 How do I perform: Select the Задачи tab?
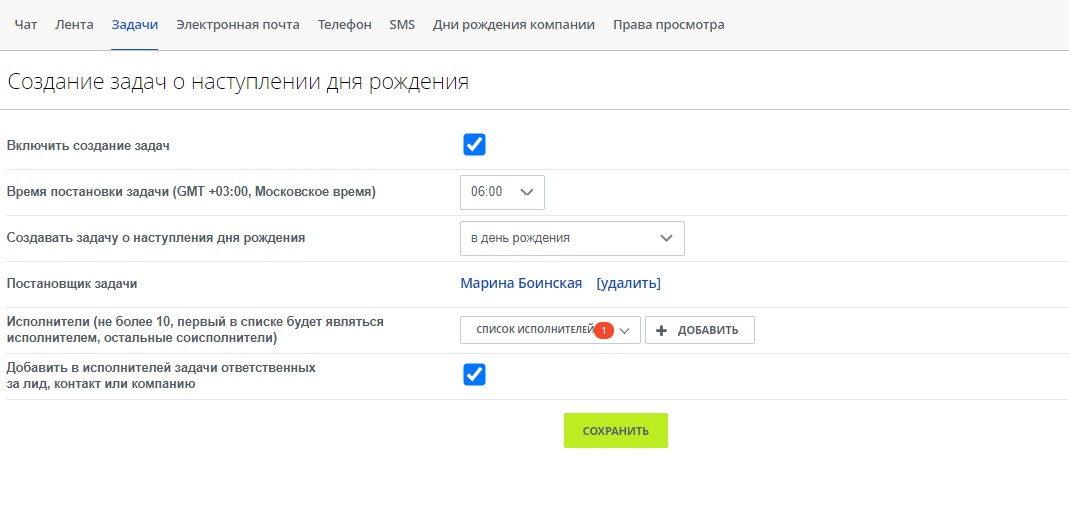tap(134, 25)
